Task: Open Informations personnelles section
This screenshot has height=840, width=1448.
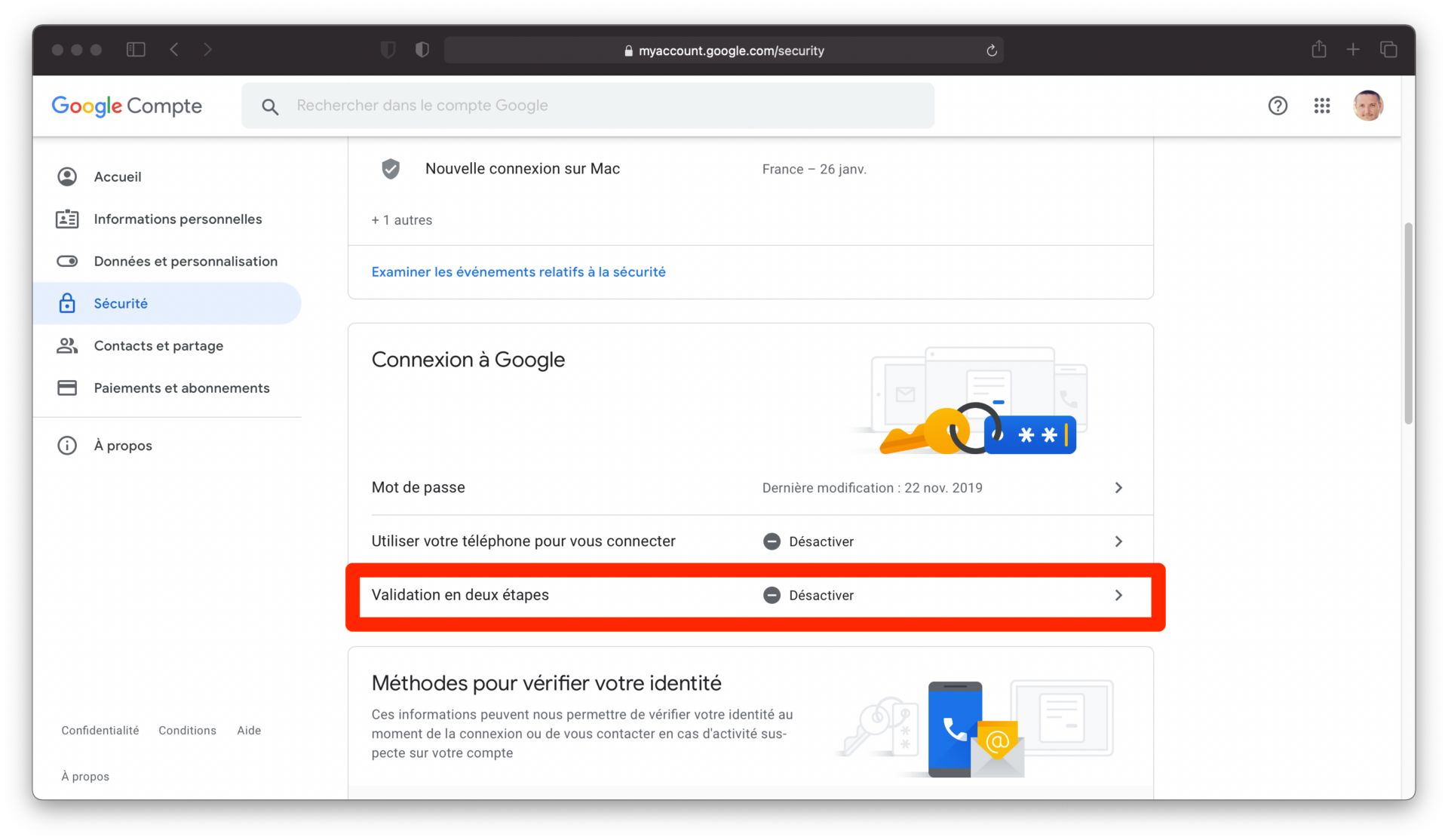Action: click(167, 219)
